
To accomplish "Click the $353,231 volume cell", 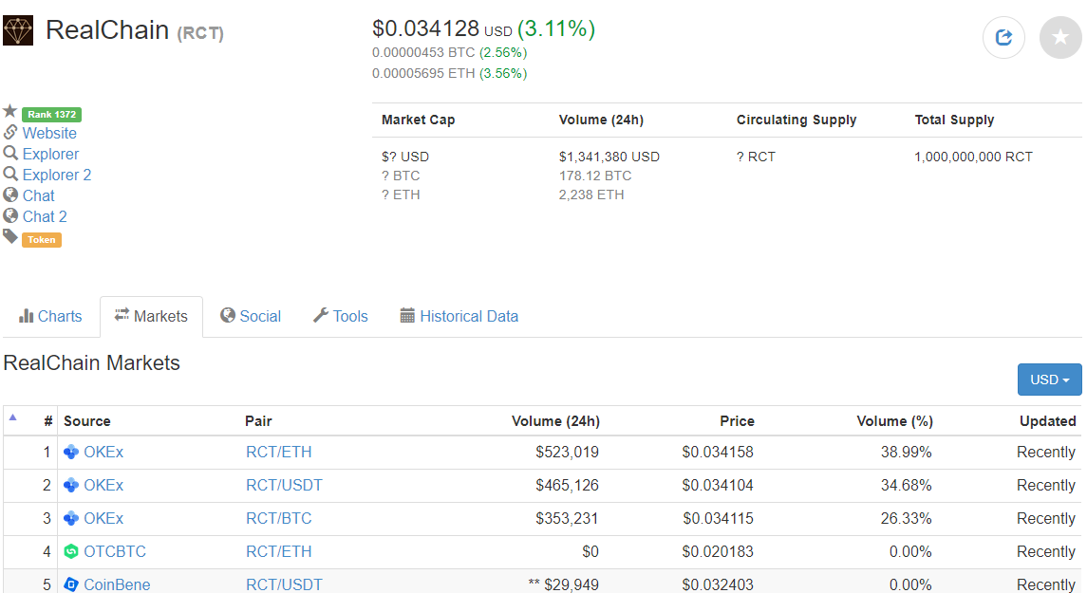I will 567,519.
